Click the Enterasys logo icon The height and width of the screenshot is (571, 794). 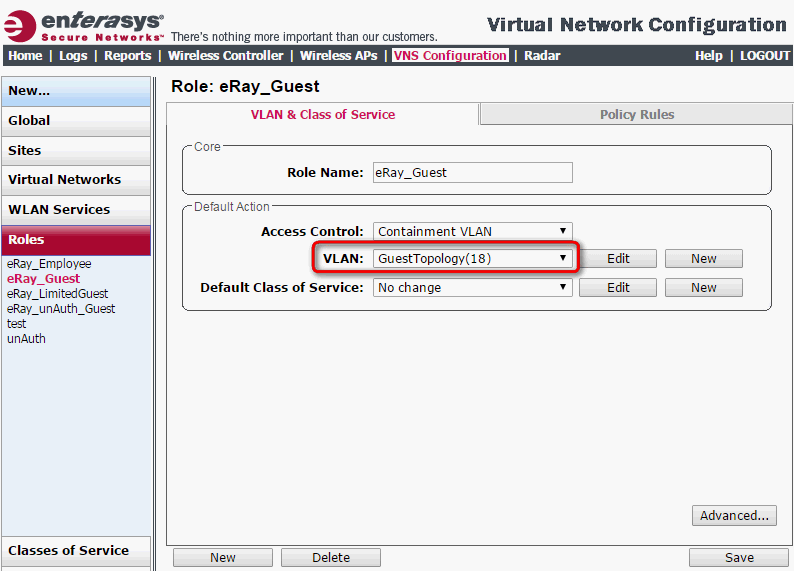(20, 24)
